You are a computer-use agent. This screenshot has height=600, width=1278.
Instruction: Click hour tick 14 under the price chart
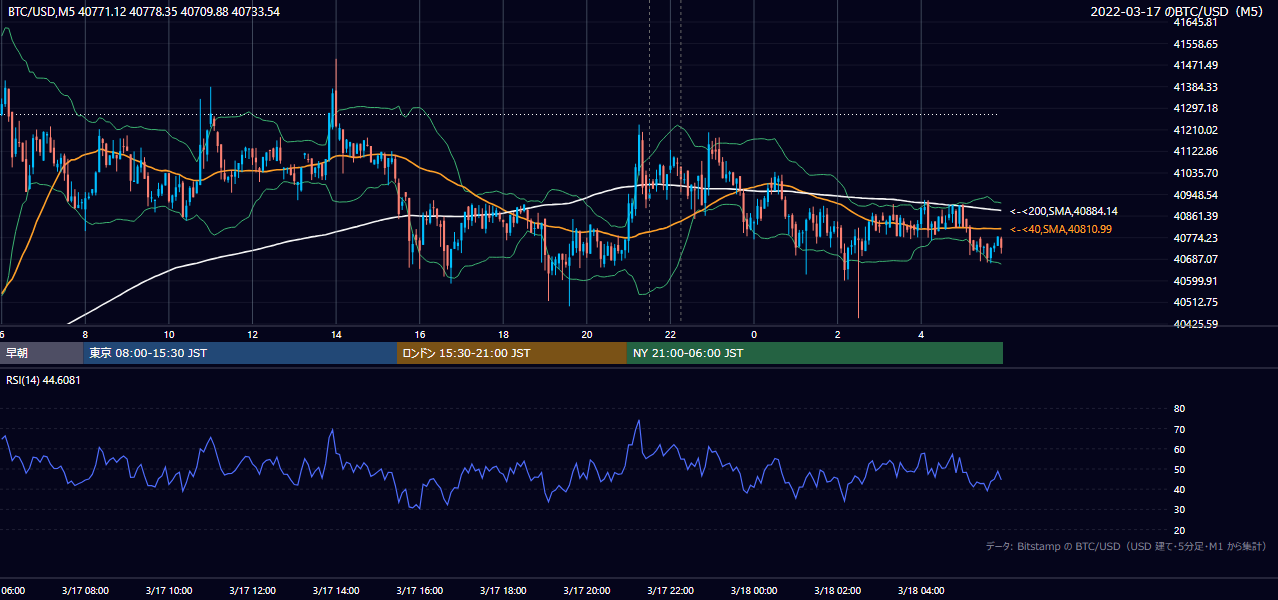(336, 334)
